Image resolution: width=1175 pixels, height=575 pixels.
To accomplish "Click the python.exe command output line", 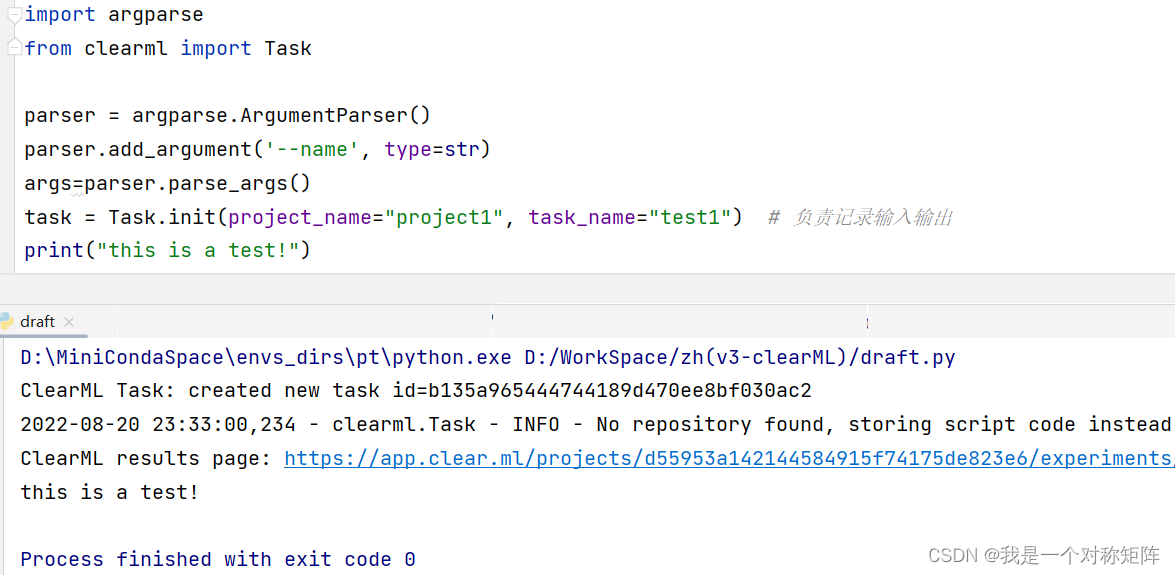I will 488,358.
